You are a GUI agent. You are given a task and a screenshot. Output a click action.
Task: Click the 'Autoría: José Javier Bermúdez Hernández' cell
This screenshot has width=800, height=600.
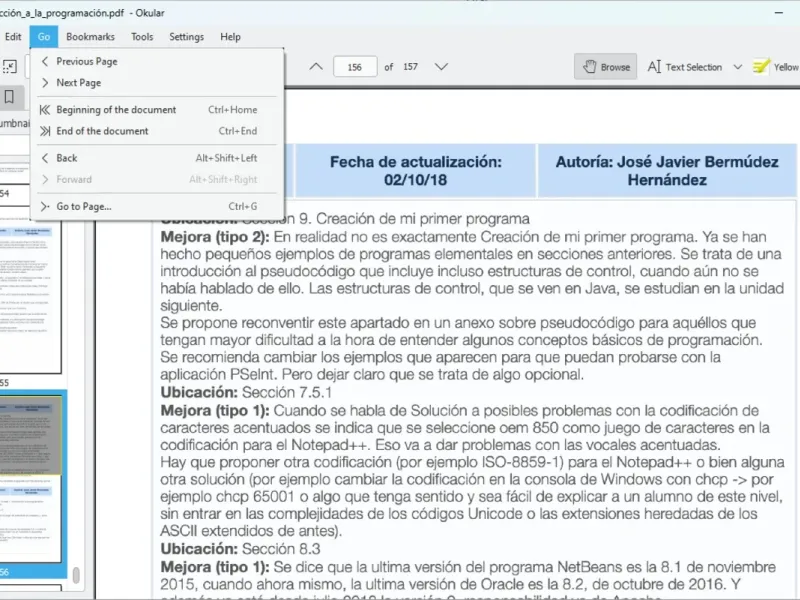[667, 171]
